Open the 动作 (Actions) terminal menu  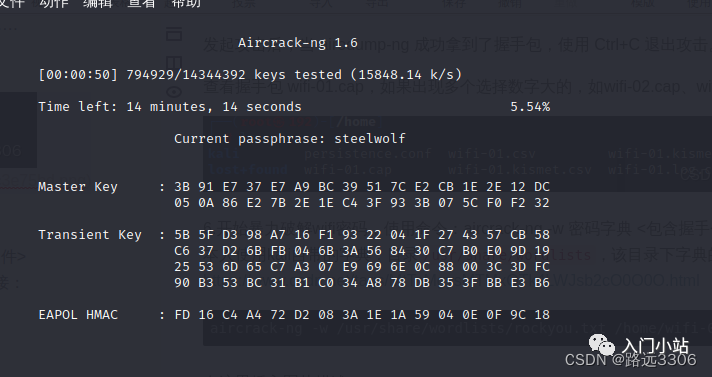click(x=54, y=4)
